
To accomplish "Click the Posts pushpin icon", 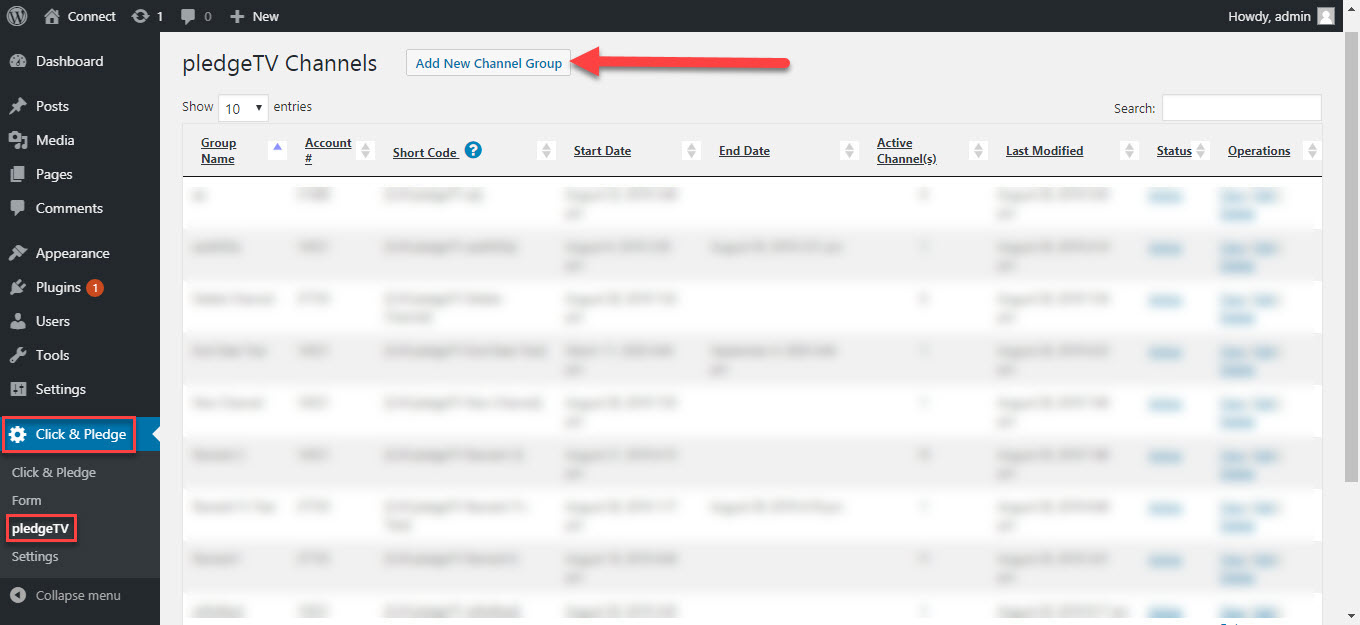I will point(18,106).
